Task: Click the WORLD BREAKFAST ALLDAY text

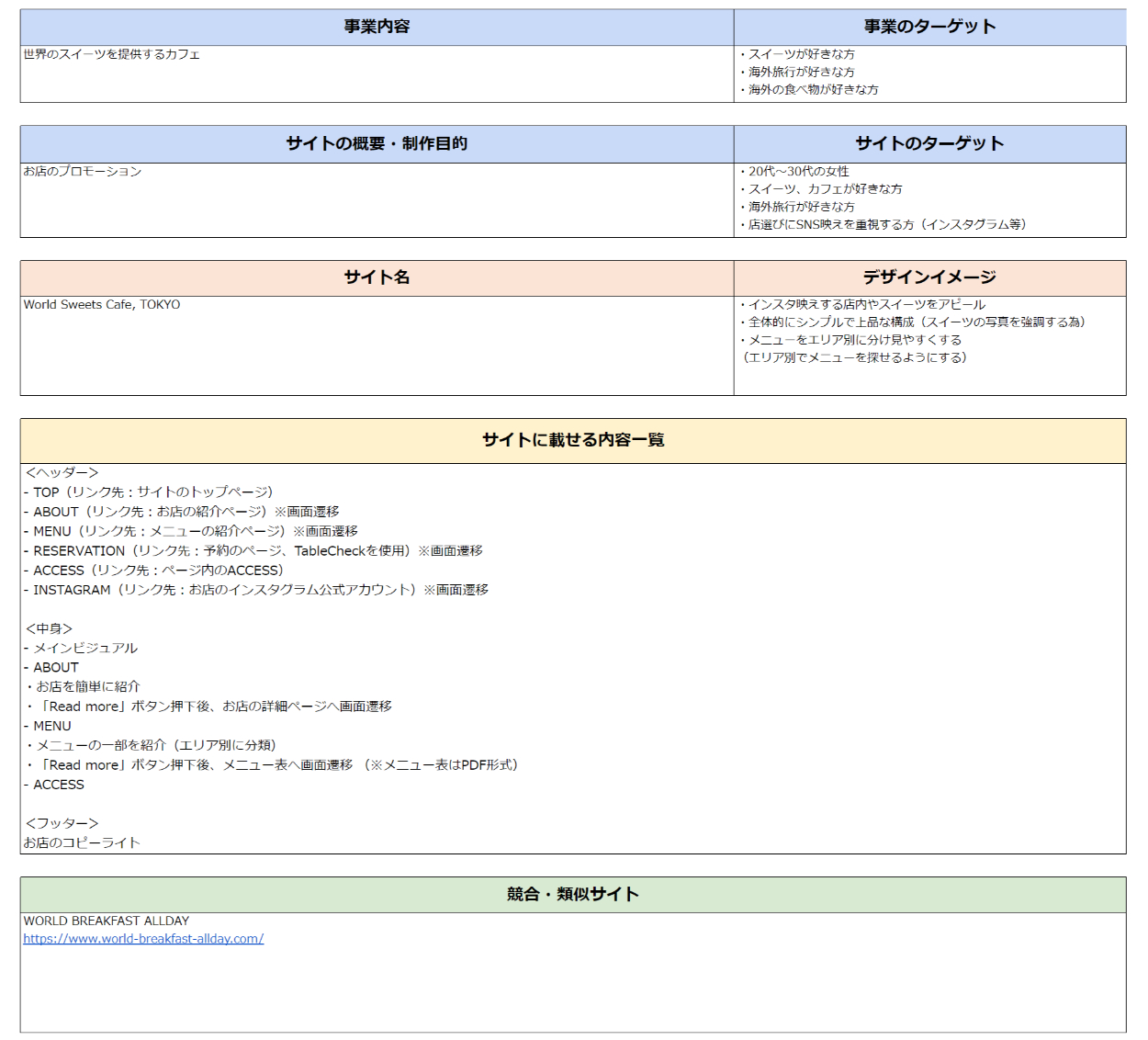Action: (107, 921)
